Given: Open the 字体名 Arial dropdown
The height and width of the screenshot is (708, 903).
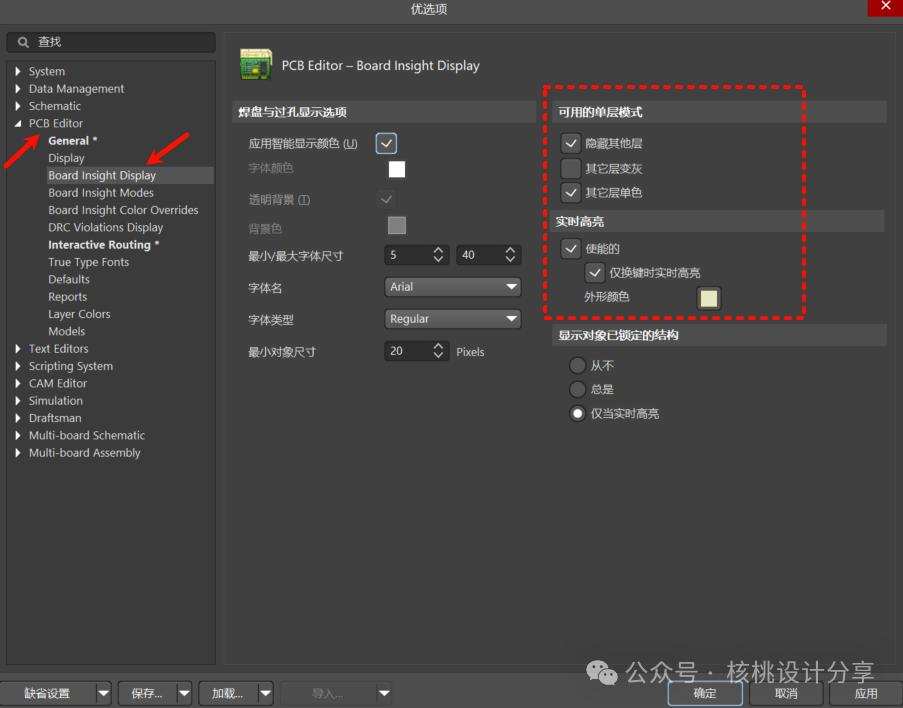Looking at the screenshot, I should tap(453, 287).
